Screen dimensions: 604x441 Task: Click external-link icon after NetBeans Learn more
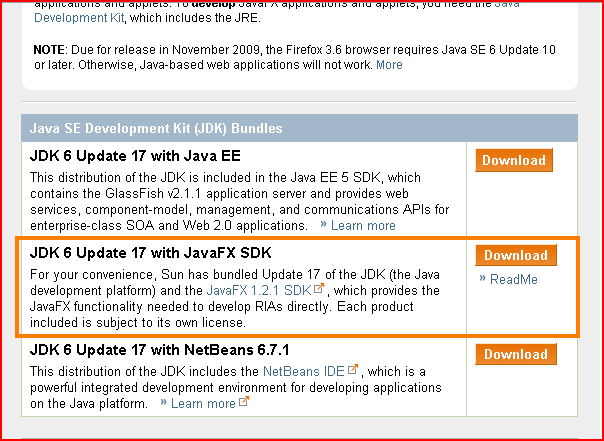244,403
